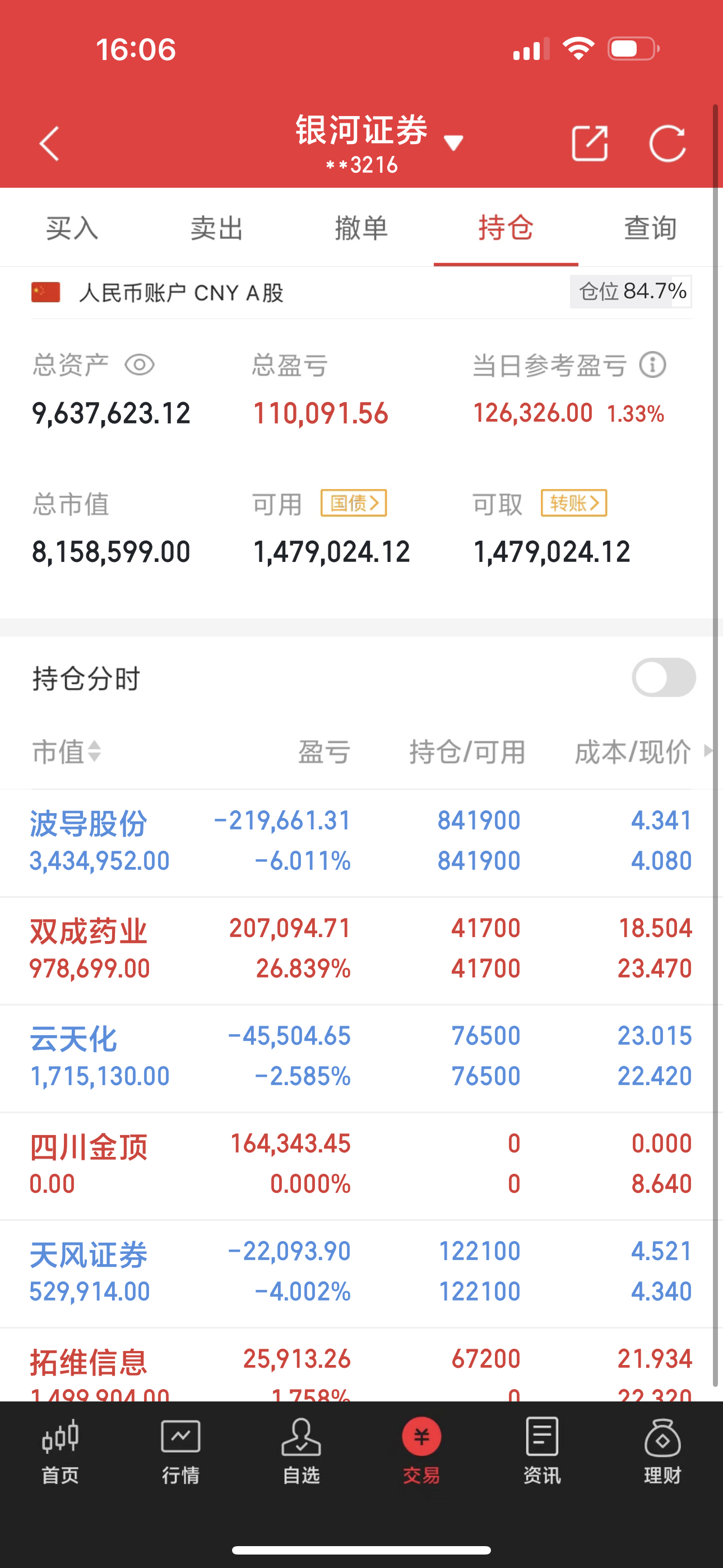Tap 人民币账户 CNY A股 label

182,293
